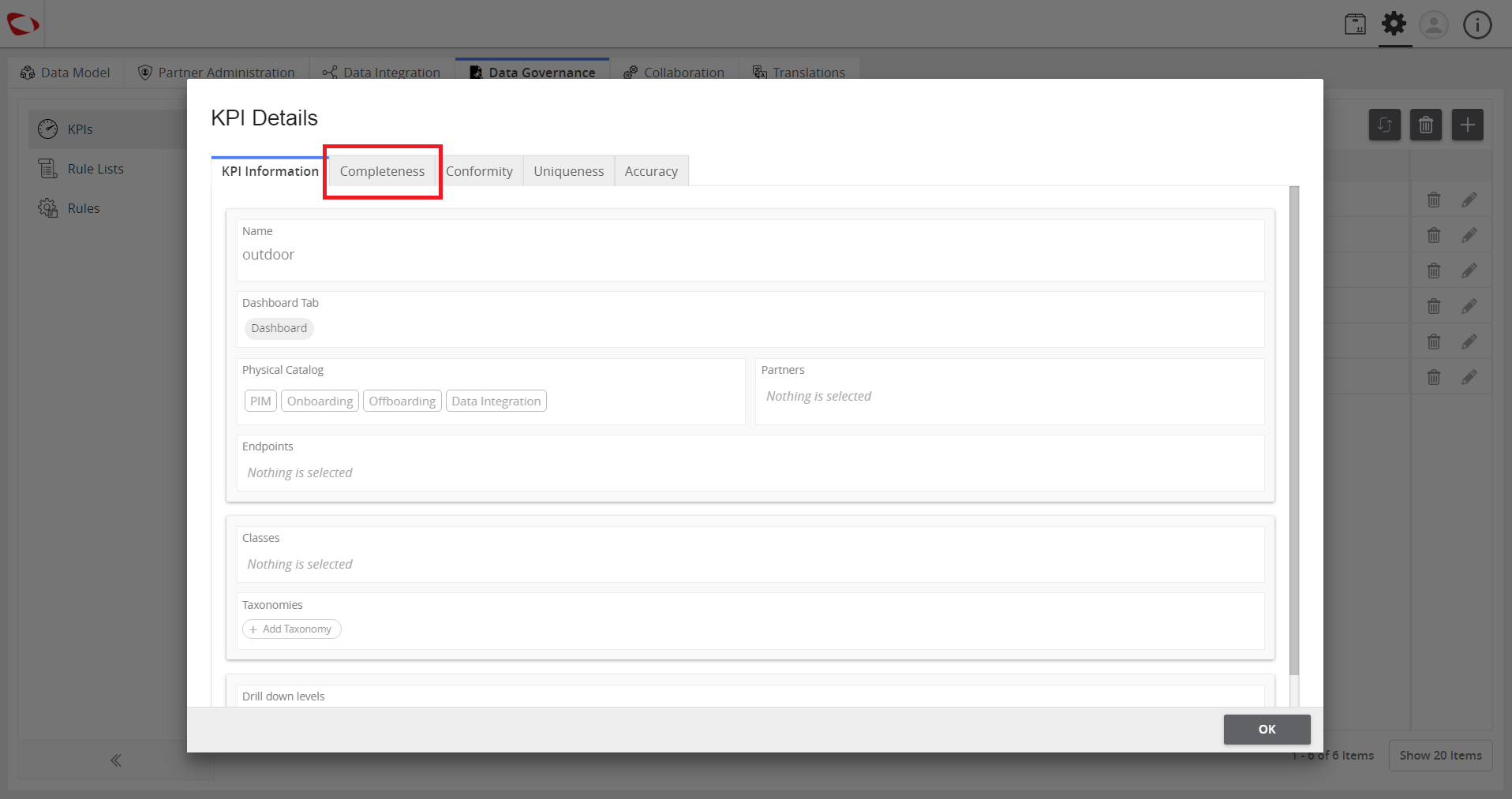Screen dimensions: 1512x799
Task: Confirm with the OK button
Action: coord(1267,730)
